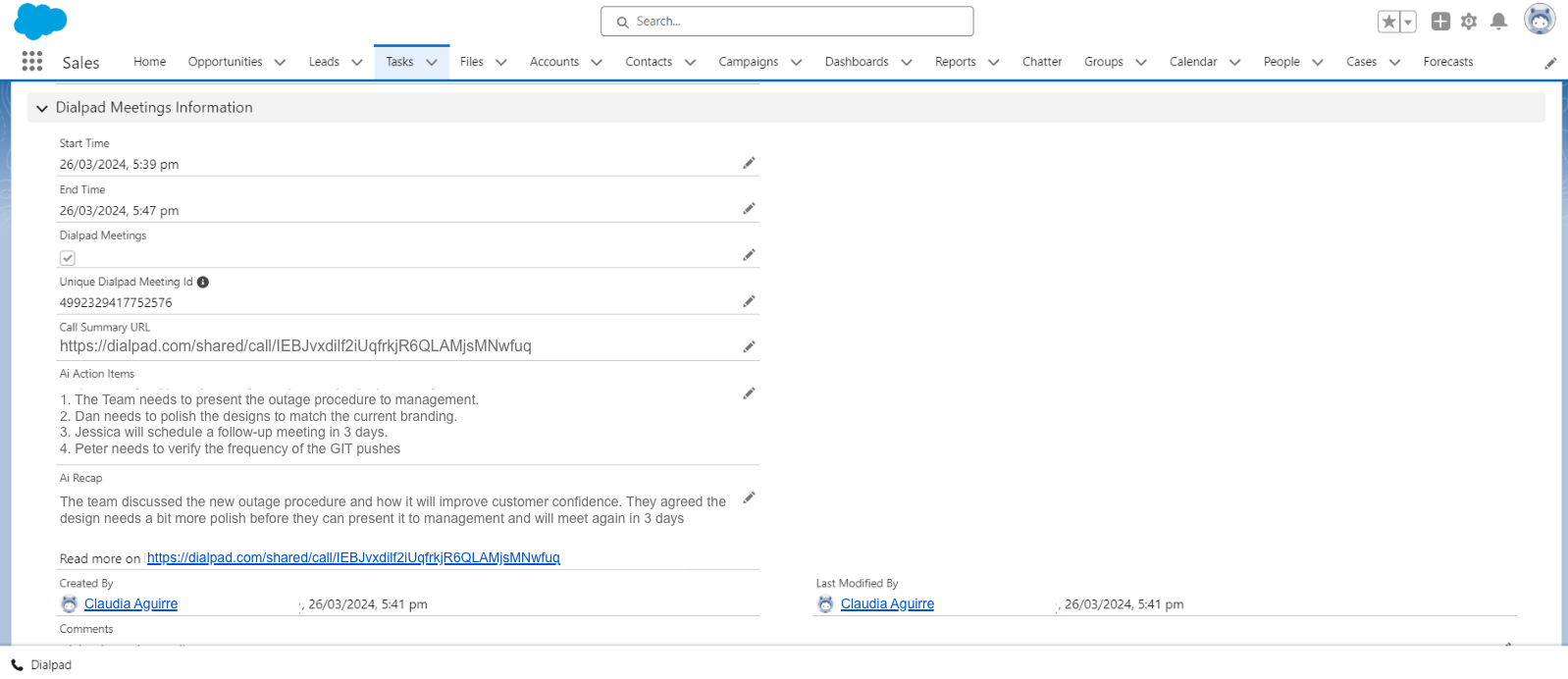Click the Salesforce cloud logo

pyautogui.click(x=40, y=21)
